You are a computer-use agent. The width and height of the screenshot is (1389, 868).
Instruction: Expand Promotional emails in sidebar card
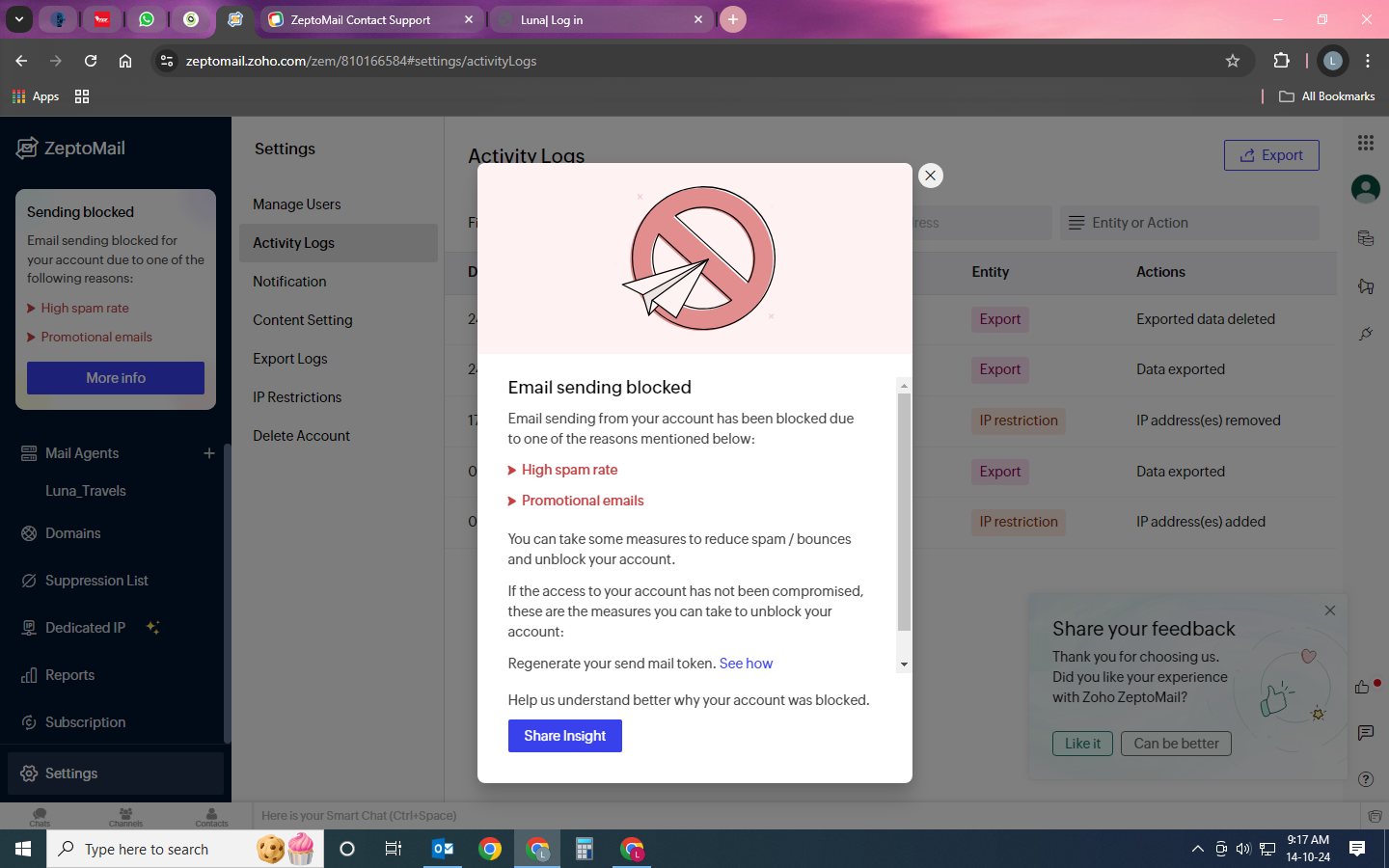(90, 338)
